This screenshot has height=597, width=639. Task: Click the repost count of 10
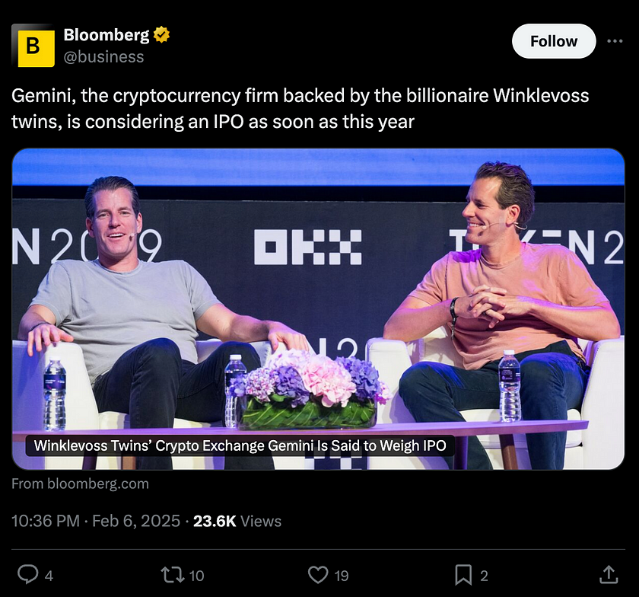click(x=196, y=575)
